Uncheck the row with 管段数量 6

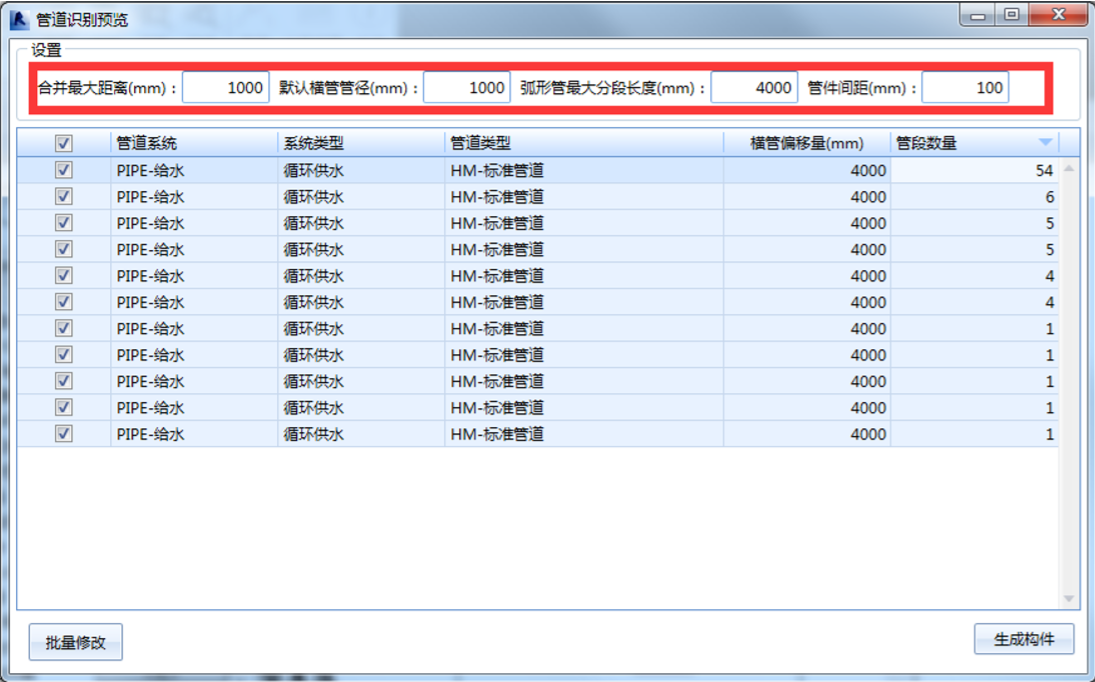(x=64, y=196)
